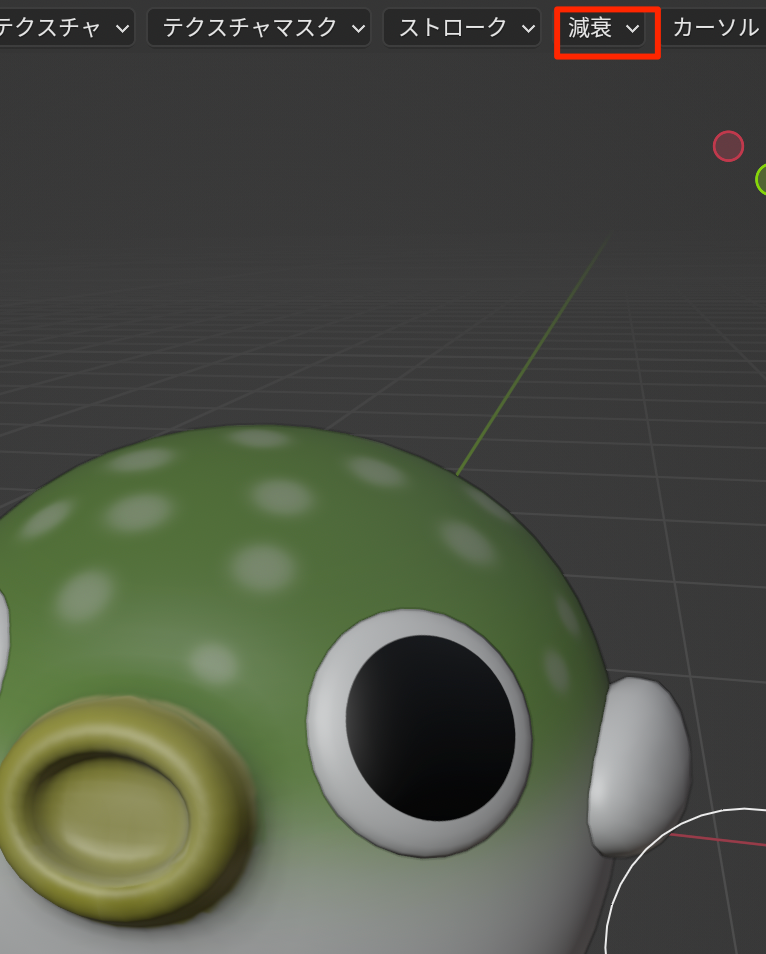This screenshot has height=954, width=766.
Task: Click the empty viewport background above the fish
Action: coord(300,200)
